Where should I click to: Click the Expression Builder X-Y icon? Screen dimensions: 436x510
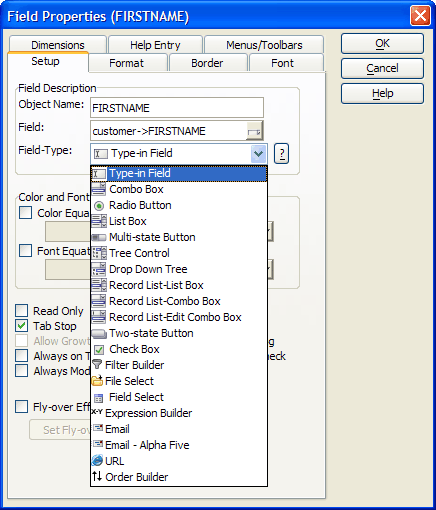(97, 412)
